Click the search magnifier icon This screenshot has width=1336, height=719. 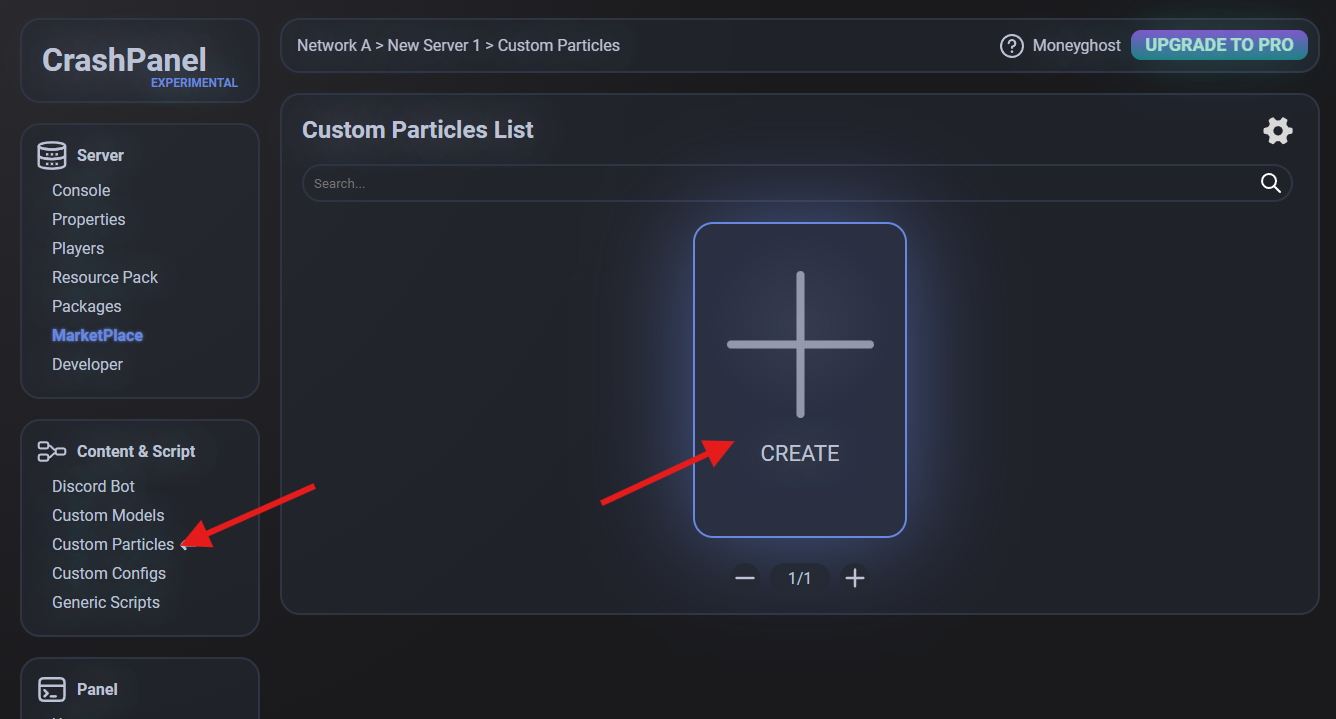1270,183
